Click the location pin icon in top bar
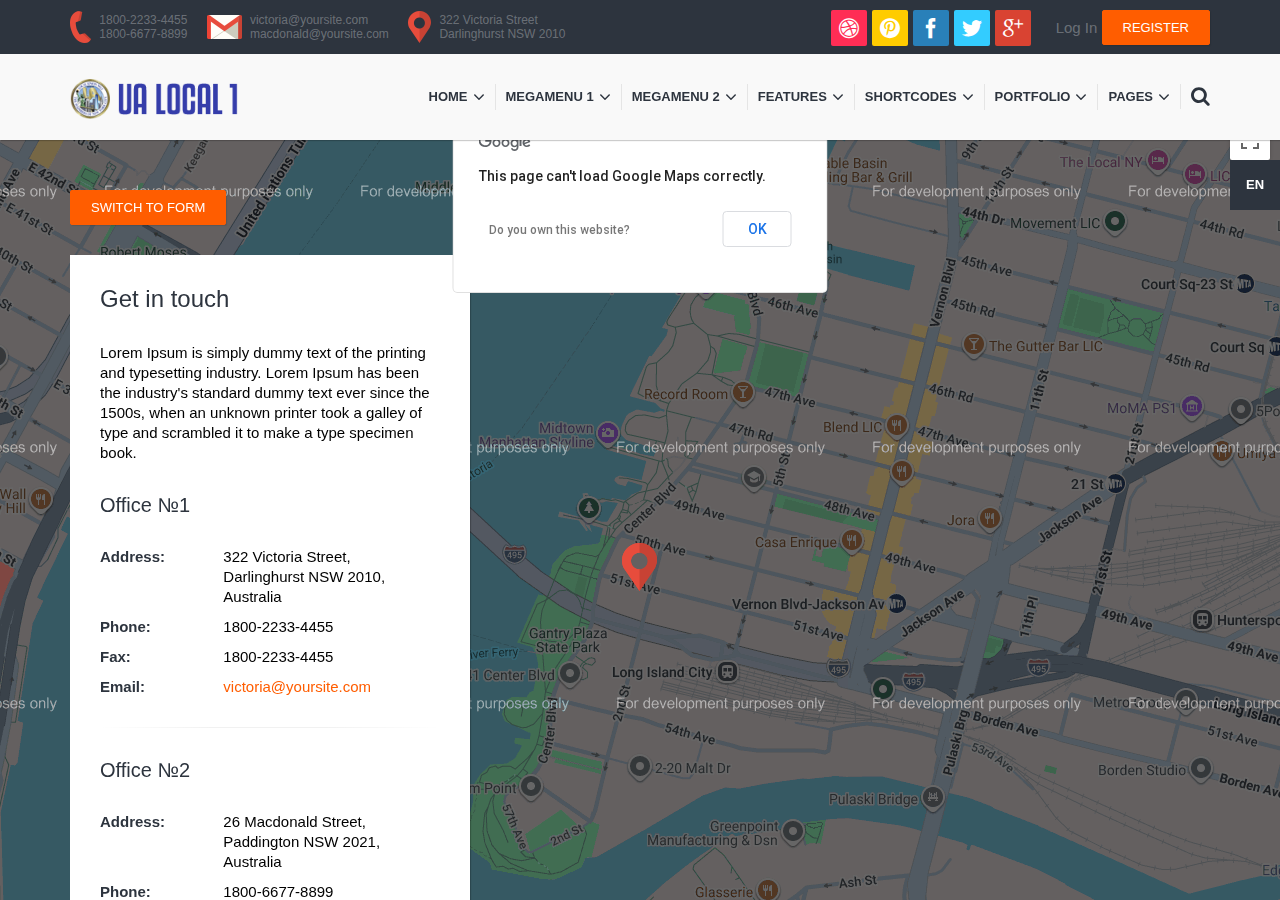Screen dimensions: 1280x900 pos(419,27)
